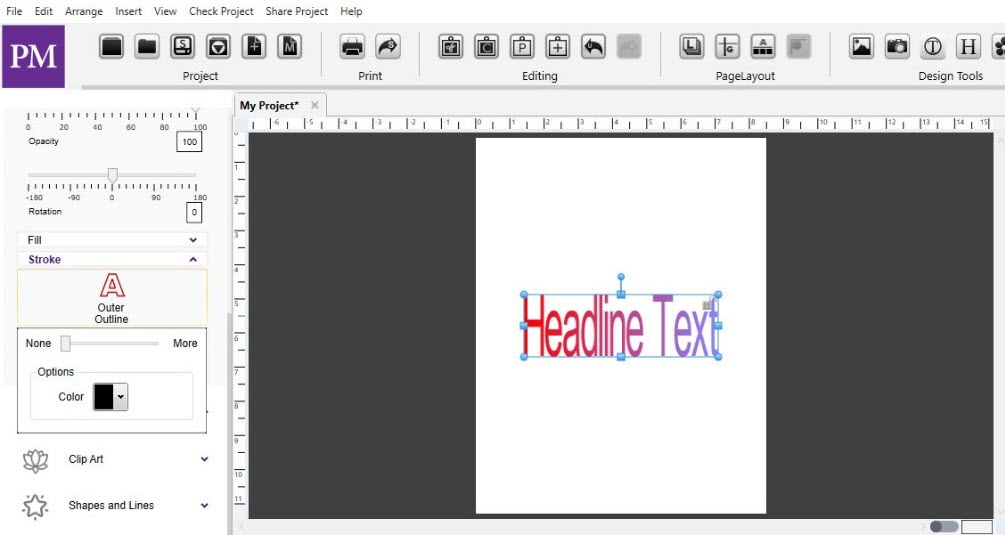Open the Check Project menu

click(221, 12)
